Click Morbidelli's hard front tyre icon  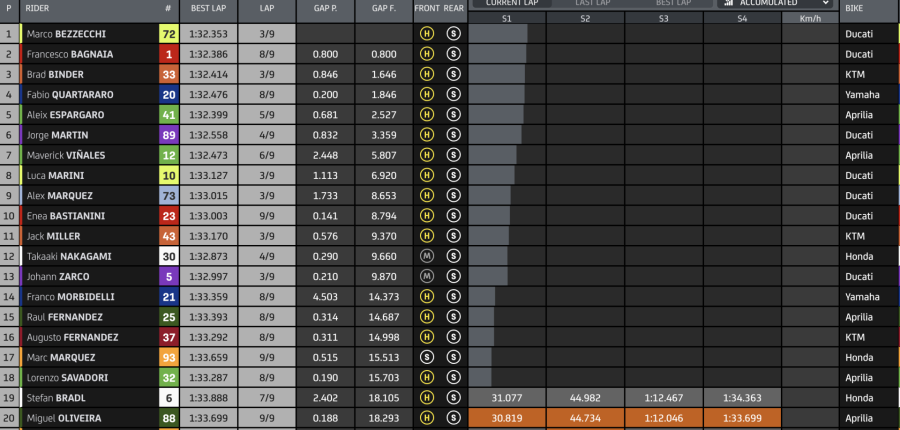click(x=426, y=297)
